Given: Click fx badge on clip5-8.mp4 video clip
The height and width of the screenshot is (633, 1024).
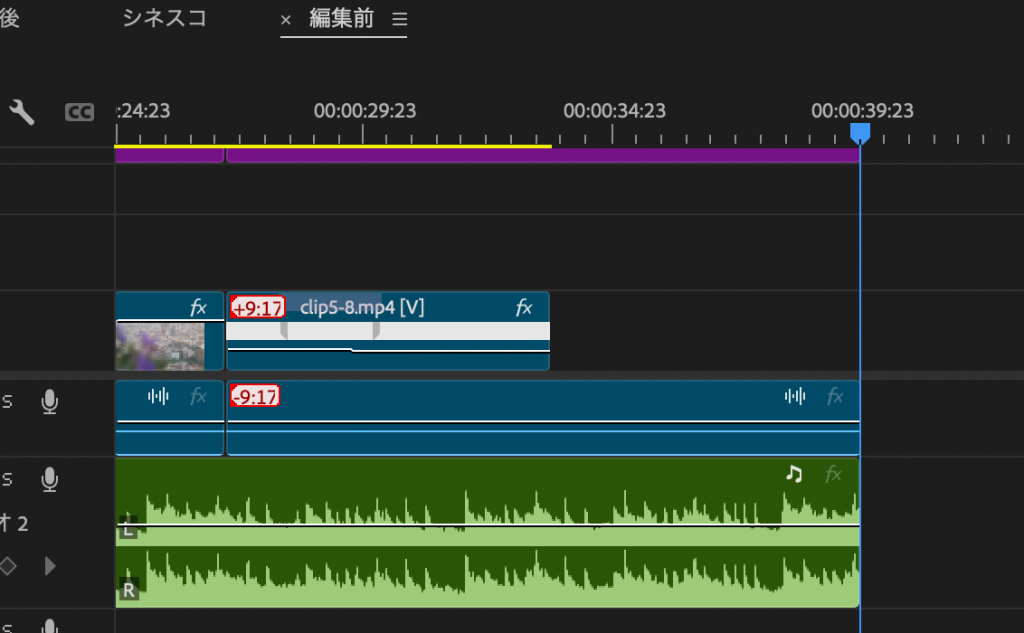Looking at the screenshot, I should pyautogui.click(x=524, y=308).
